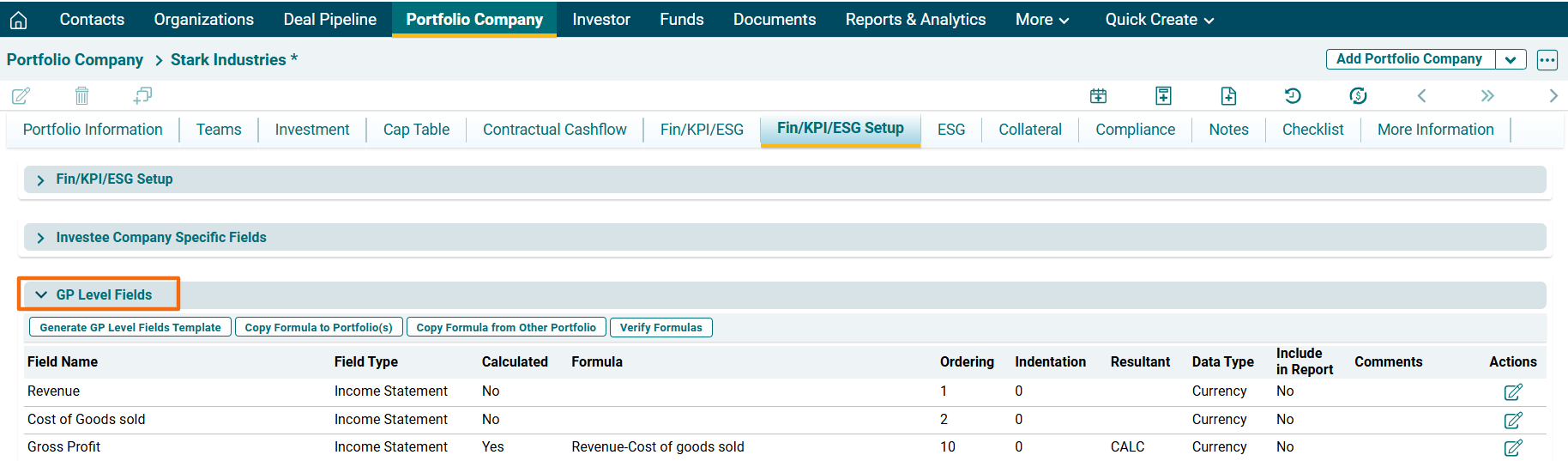Click the Verify Formulas button
Viewport: 1568px width, 461px height.
coord(660,327)
